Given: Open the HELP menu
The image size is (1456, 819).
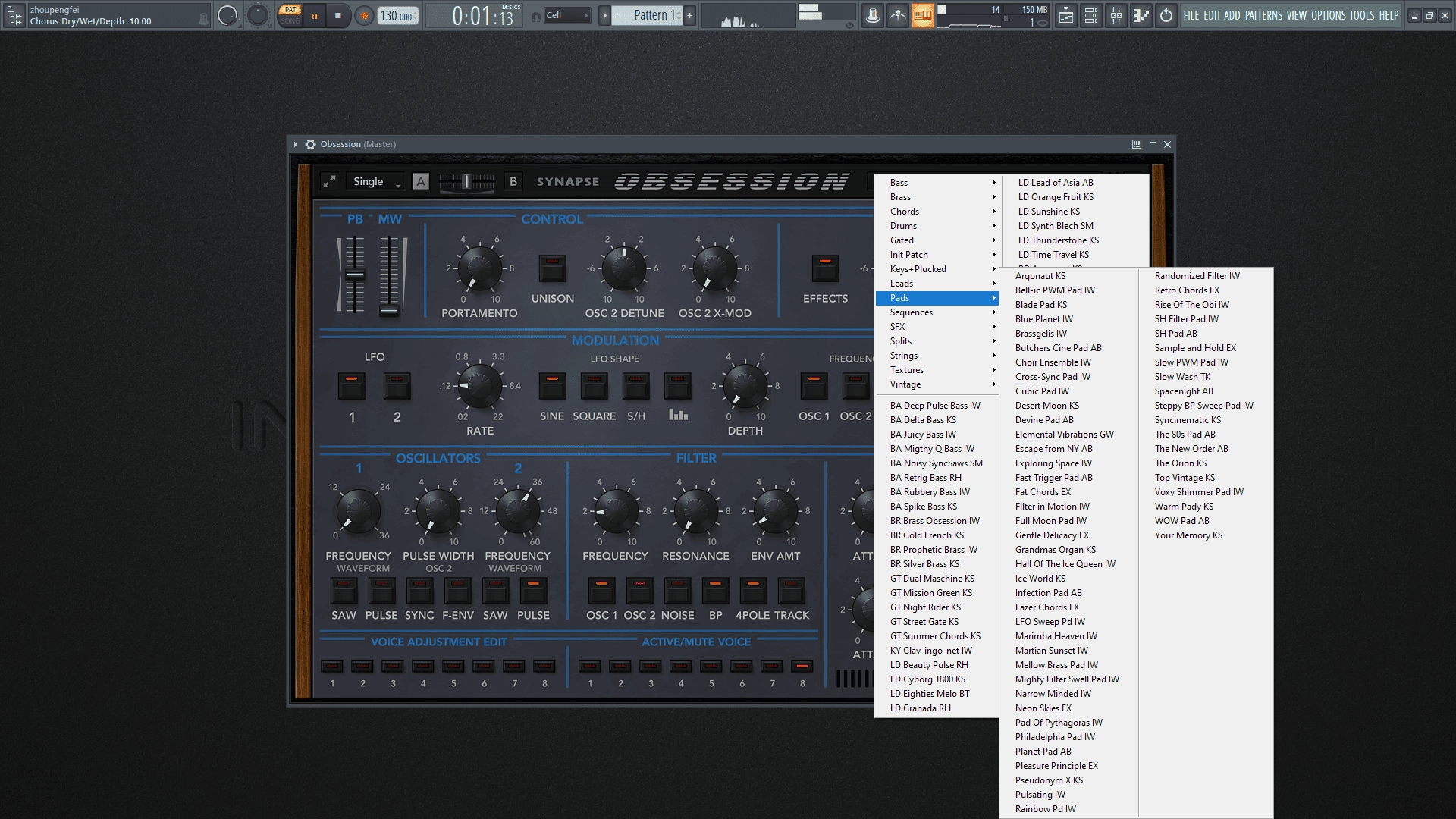Looking at the screenshot, I should [1389, 15].
